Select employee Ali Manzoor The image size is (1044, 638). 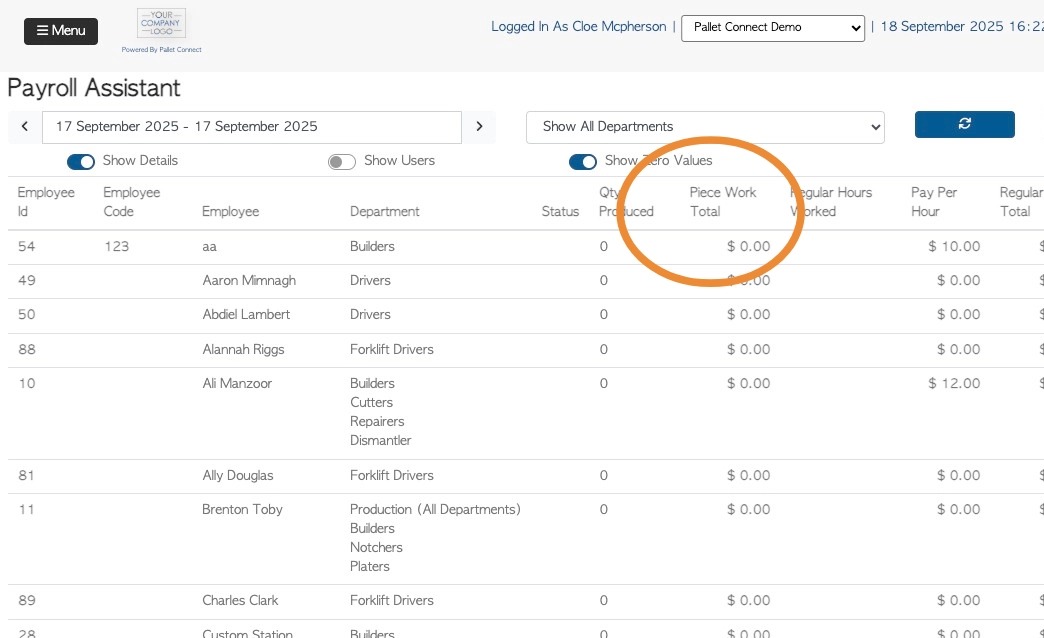click(237, 384)
